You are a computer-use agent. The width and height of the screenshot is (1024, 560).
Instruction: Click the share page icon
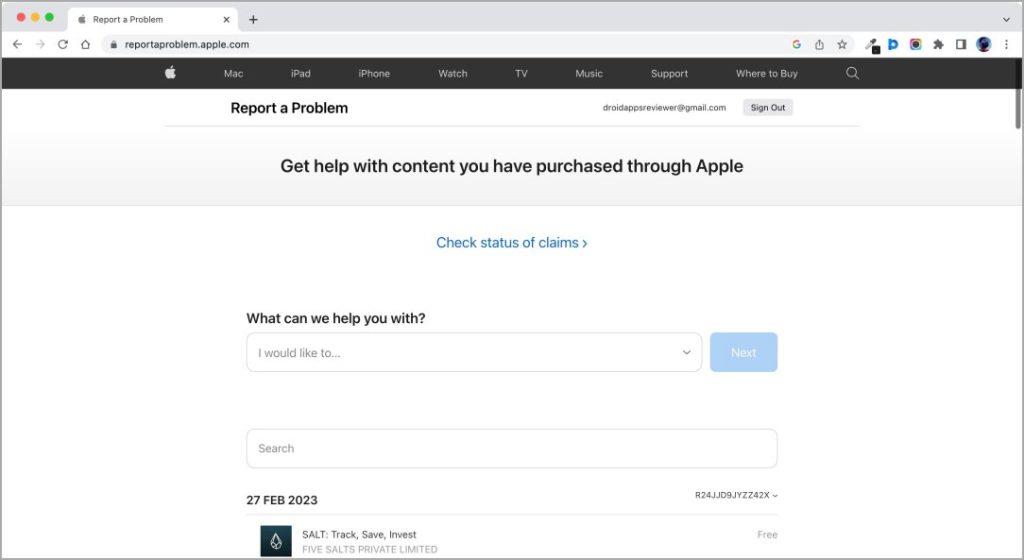click(x=820, y=44)
